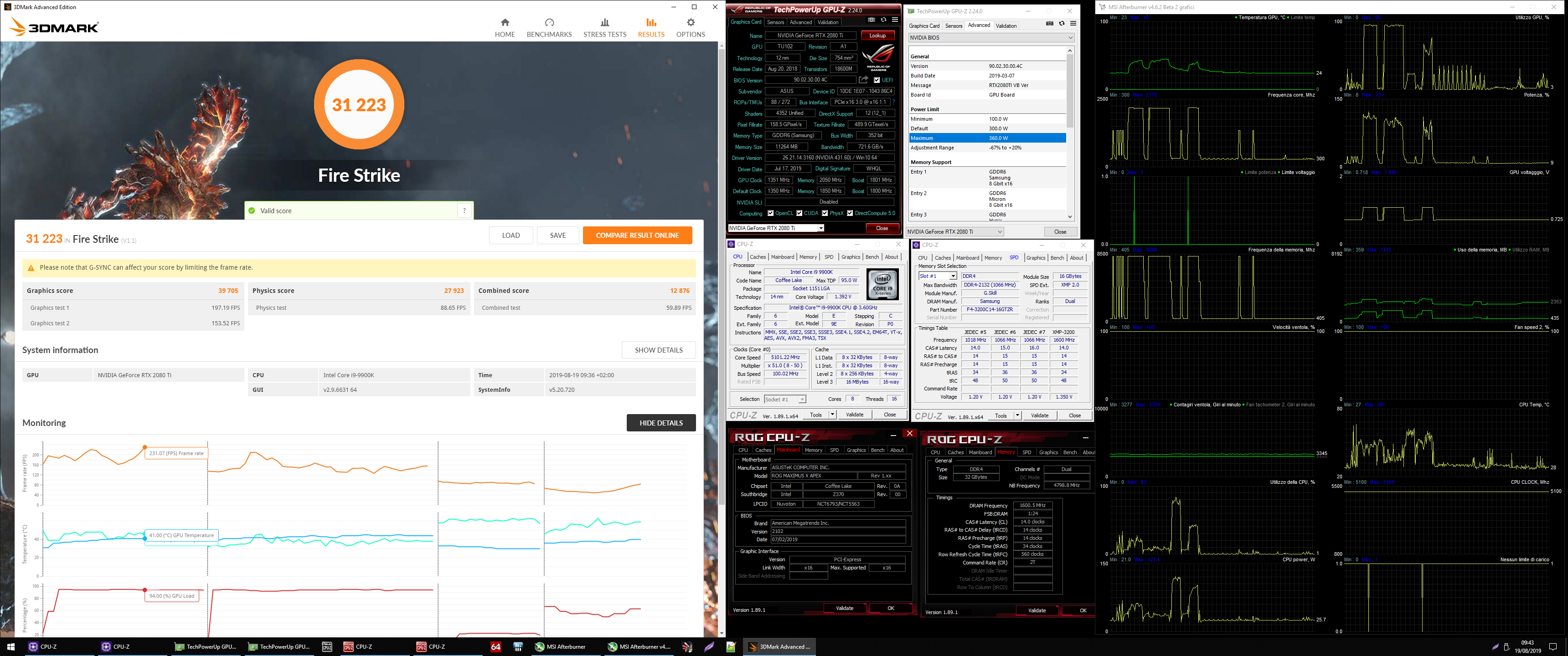Toggle CUDA checkbox in GPU-Z
This screenshot has width=1568, height=656.
tap(799, 213)
